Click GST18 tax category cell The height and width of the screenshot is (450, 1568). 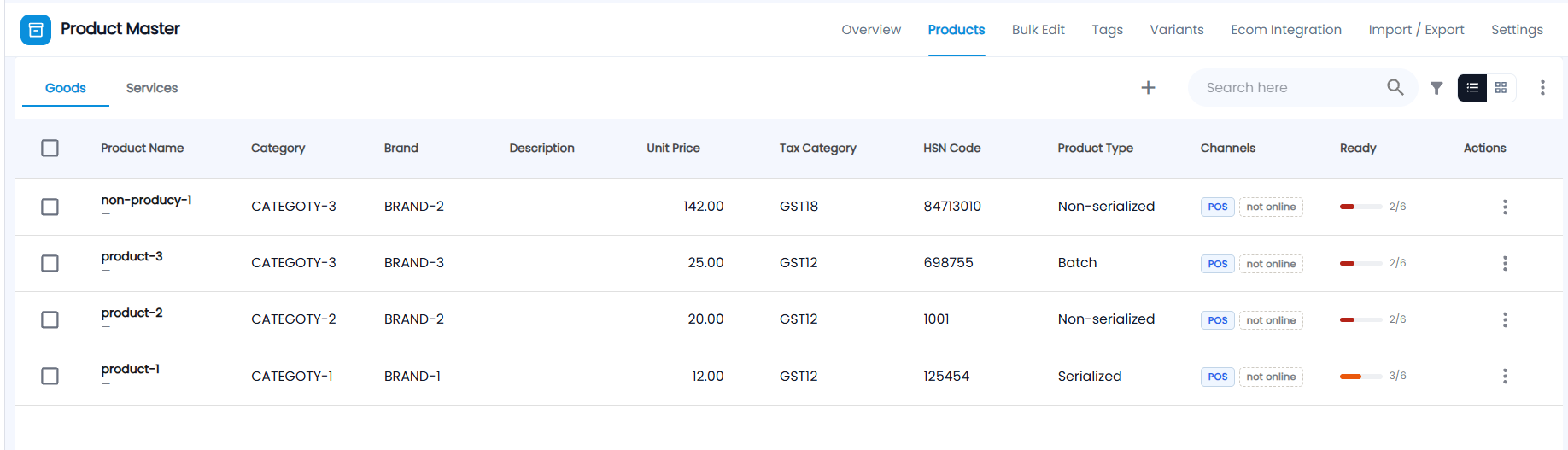[x=799, y=207]
